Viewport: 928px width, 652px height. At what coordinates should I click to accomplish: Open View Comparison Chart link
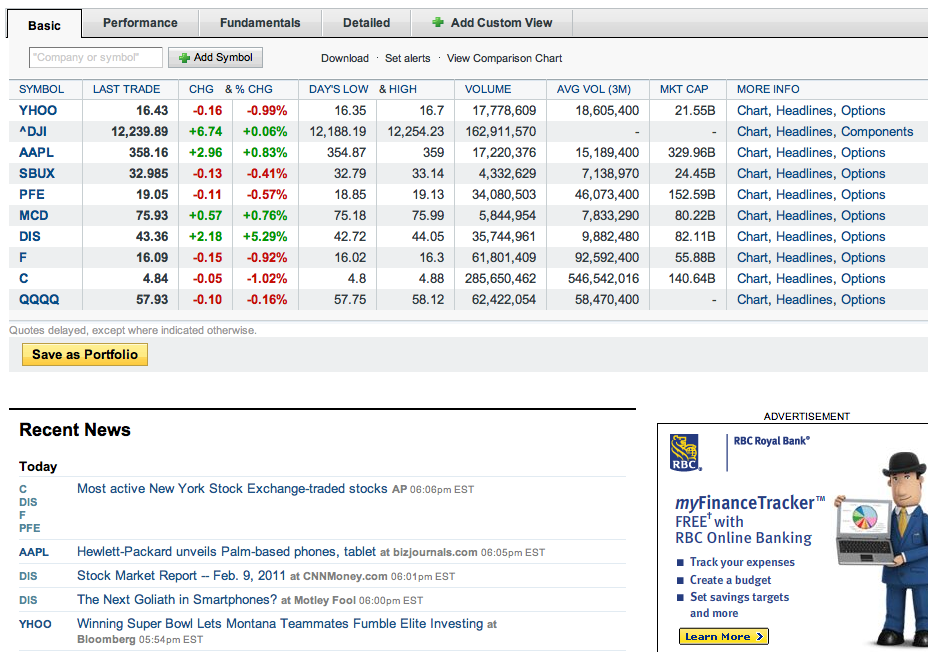(504, 58)
